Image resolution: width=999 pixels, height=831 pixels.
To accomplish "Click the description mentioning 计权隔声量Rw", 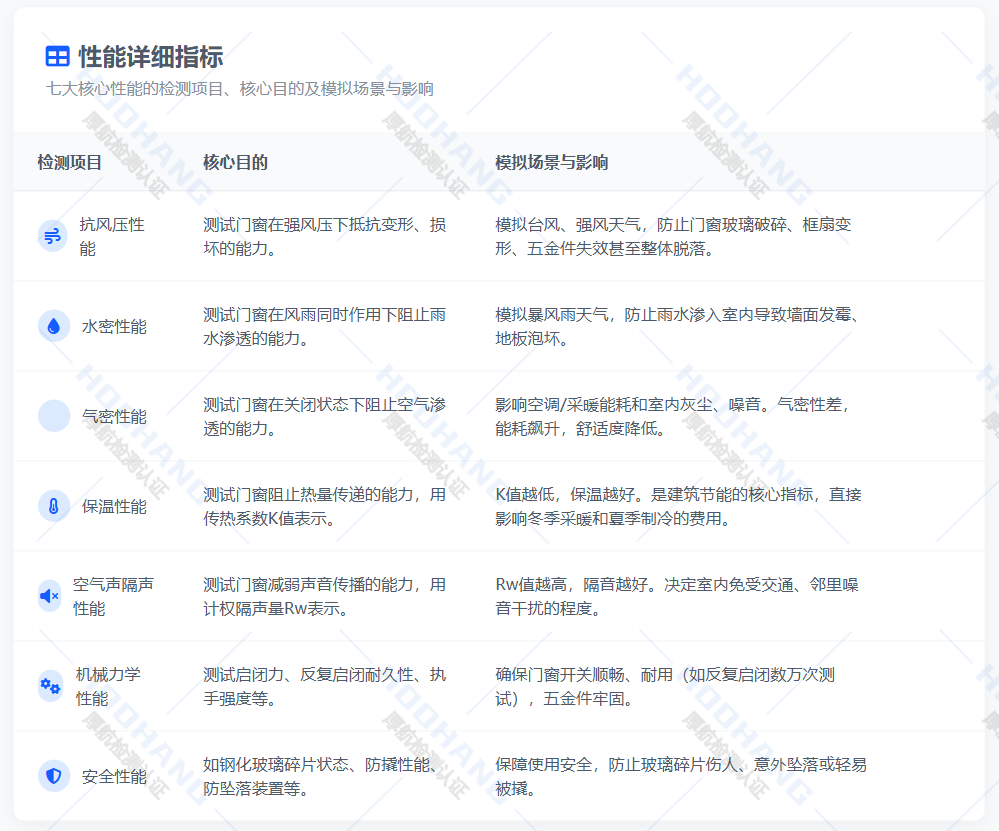I will (324, 596).
